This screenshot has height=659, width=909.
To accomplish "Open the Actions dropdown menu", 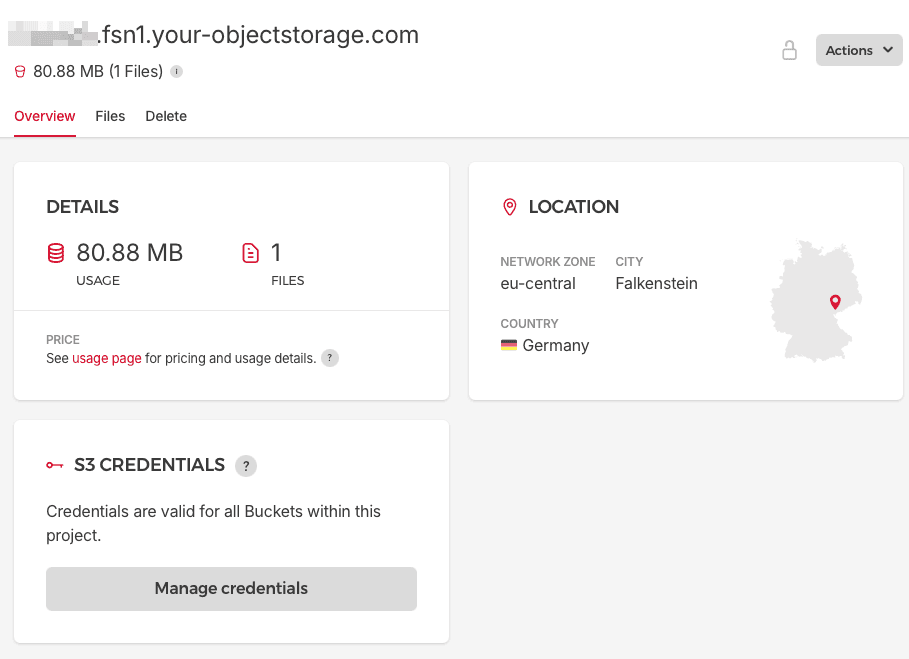I will tap(859, 50).
